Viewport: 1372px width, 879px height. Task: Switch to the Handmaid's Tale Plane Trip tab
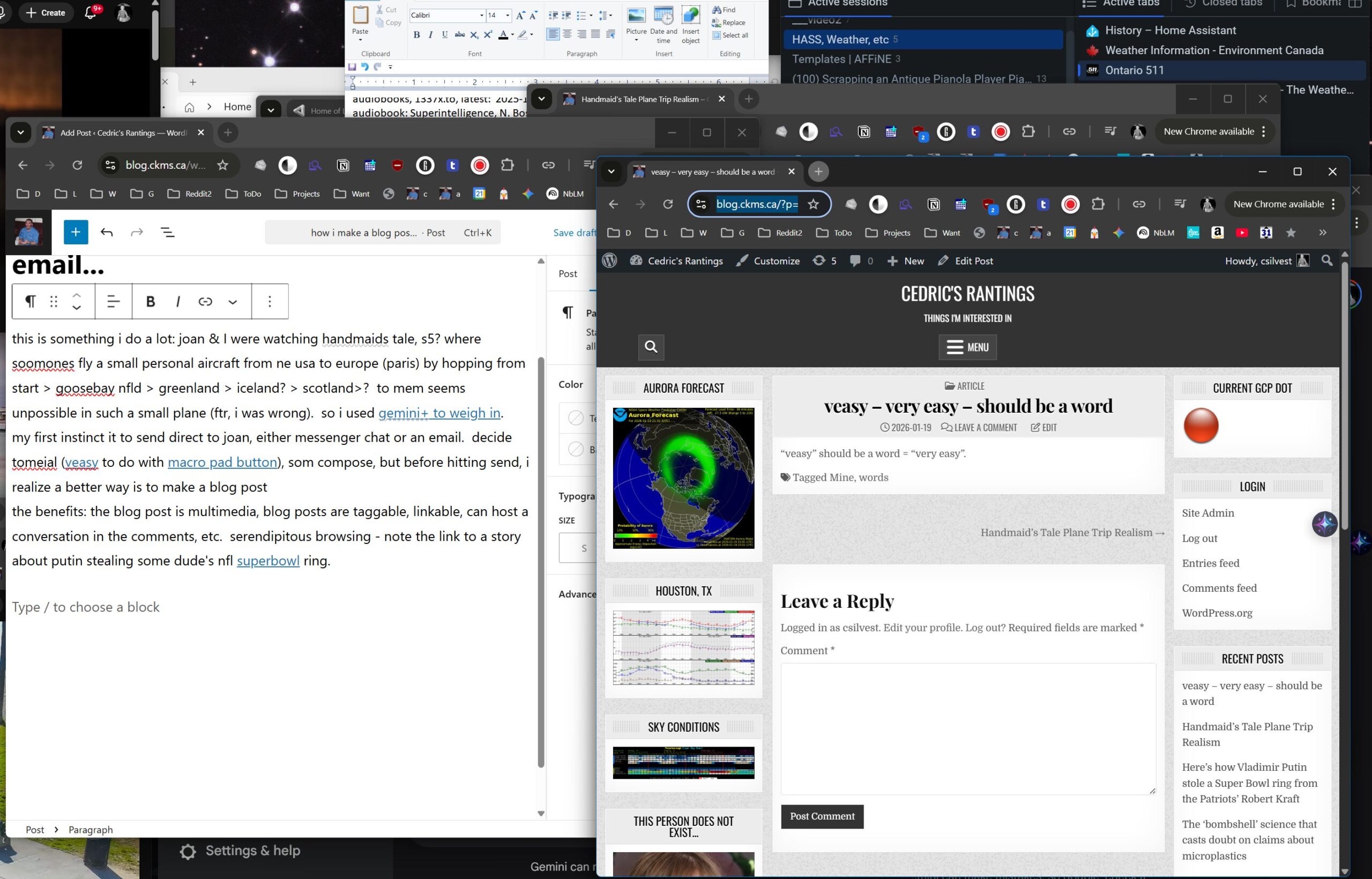[638, 99]
